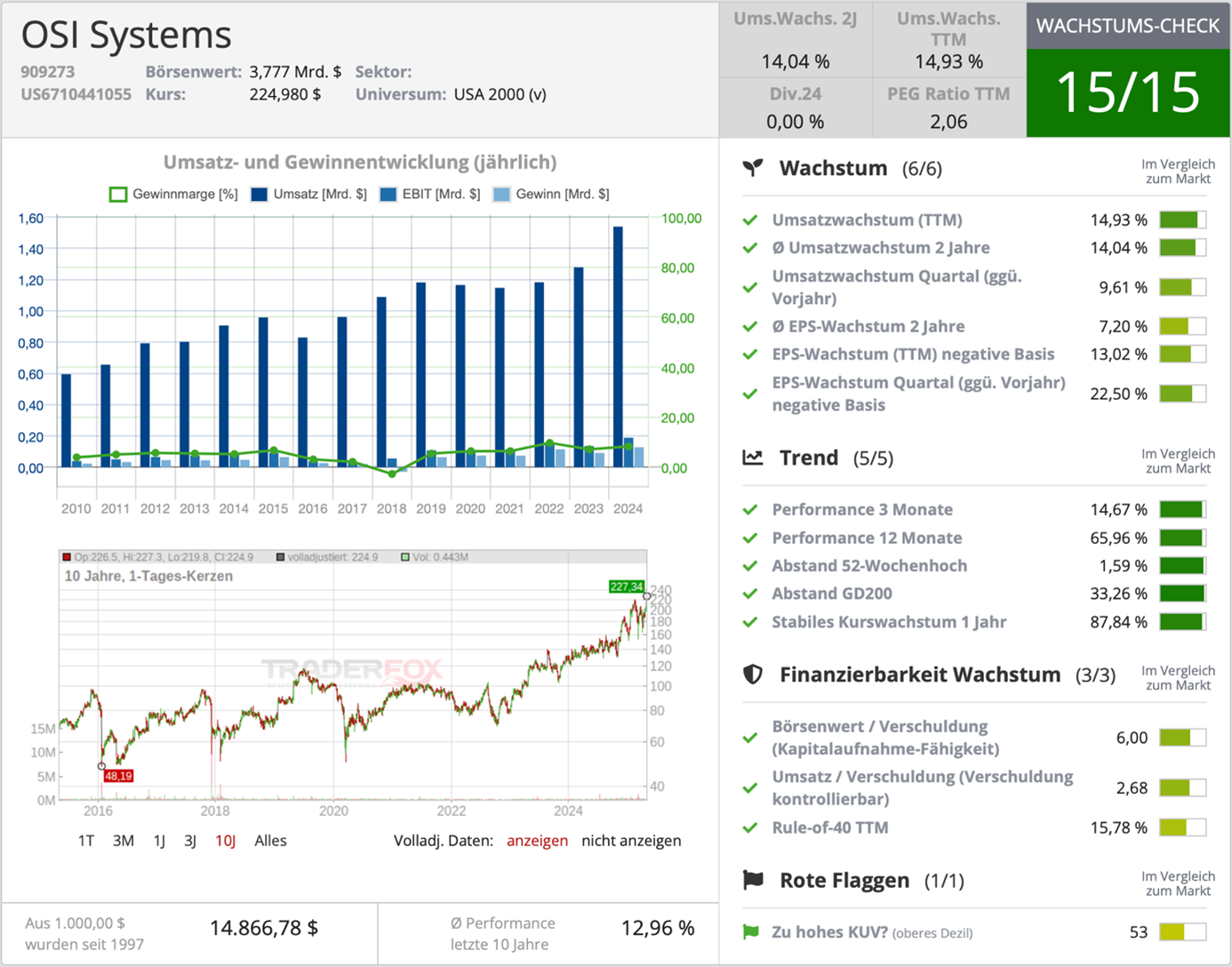The width and height of the screenshot is (1232, 967).
Task: Click checkmark beside Abstand GD200
Action: point(750,594)
